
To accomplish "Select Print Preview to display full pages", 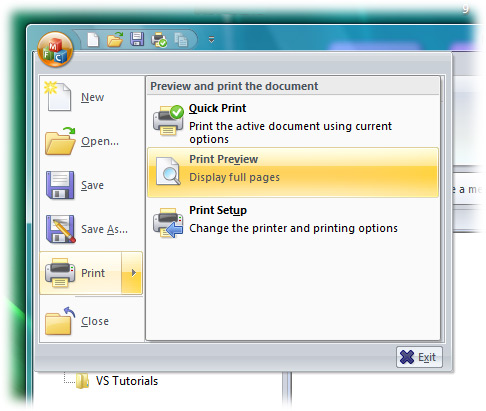I will [x=293, y=172].
